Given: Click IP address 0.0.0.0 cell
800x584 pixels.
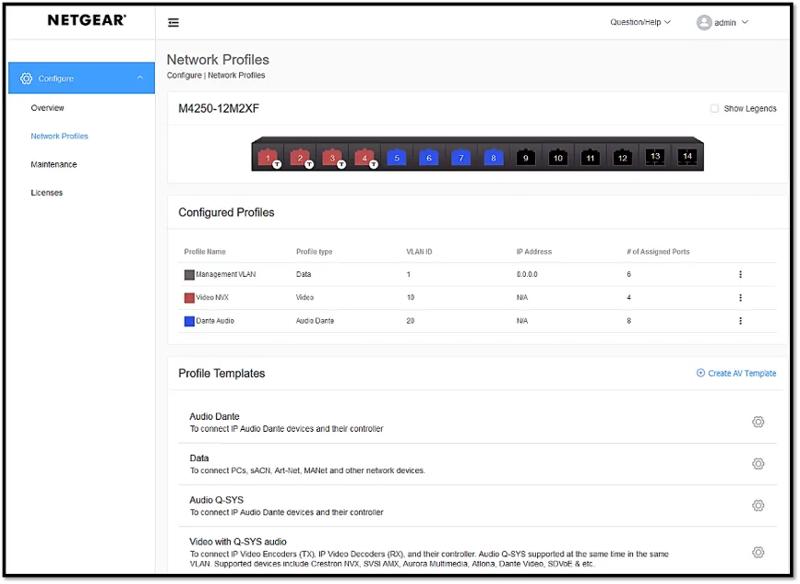Looking at the screenshot, I should 527,274.
